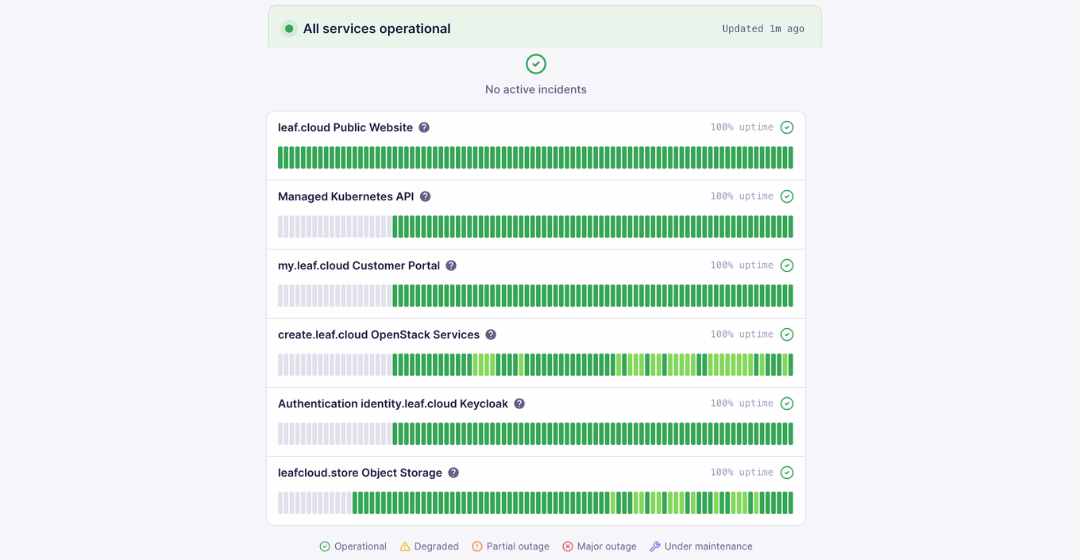Click the Major outage legend cross icon
The height and width of the screenshot is (560, 1080).
568,546
